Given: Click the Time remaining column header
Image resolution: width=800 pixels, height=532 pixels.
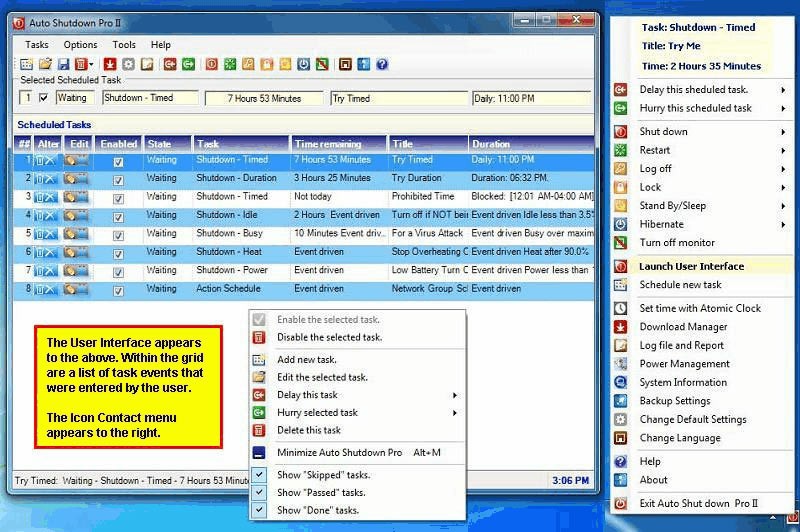Looking at the screenshot, I should pyautogui.click(x=339, y=144).
